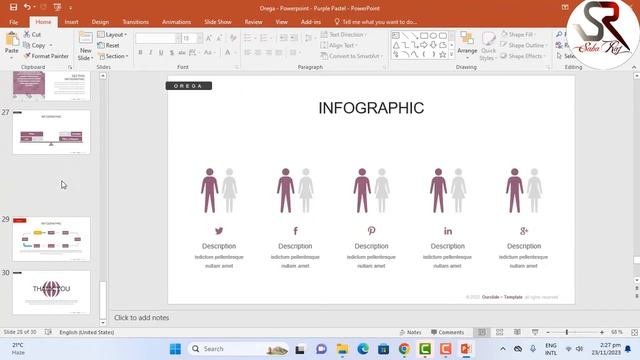This screenshot has width=640, height=360.
Task: Start Slide Show from status bar
Action: 535,332
